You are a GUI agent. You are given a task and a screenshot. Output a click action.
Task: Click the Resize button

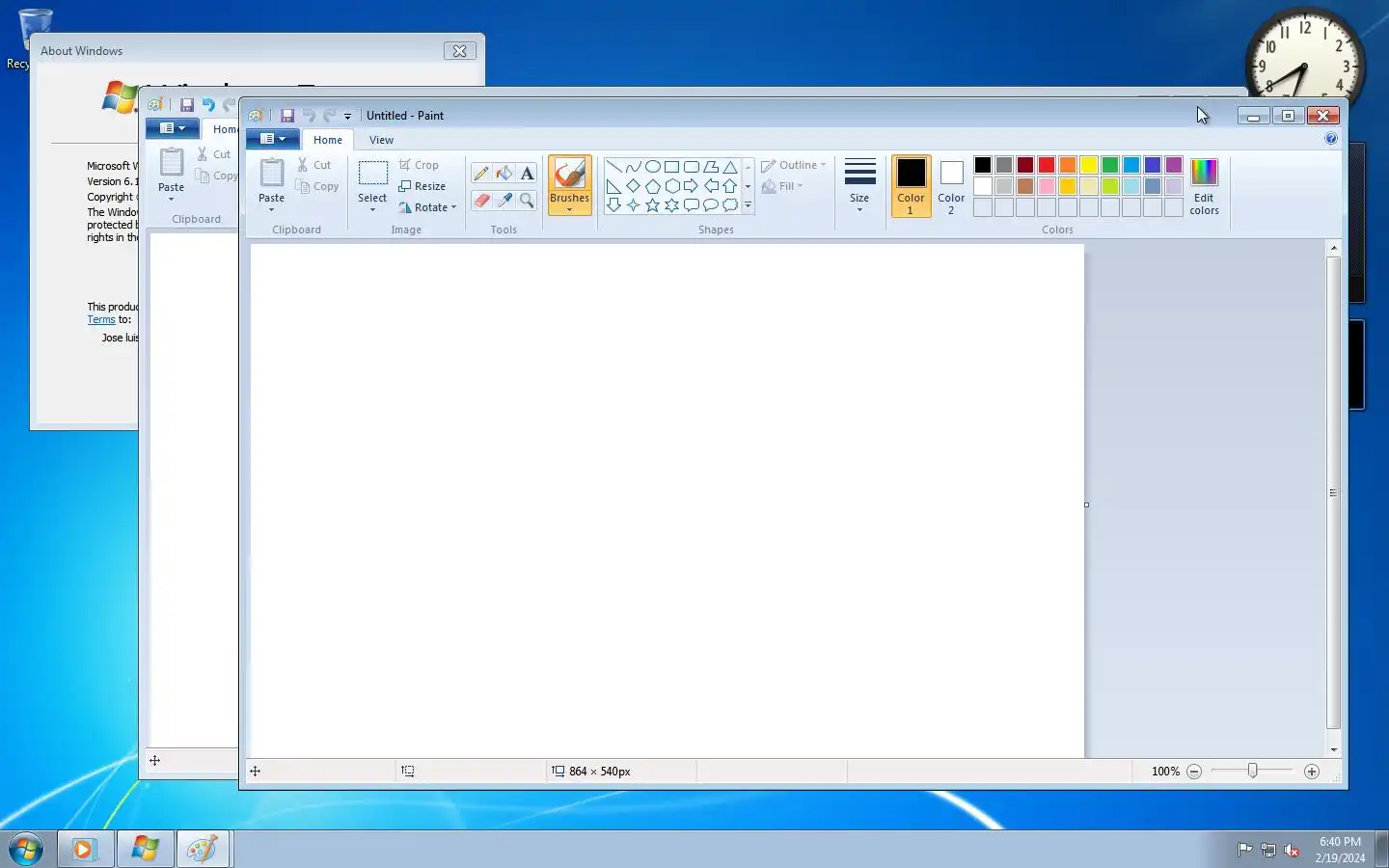click(x=422, y=186)
